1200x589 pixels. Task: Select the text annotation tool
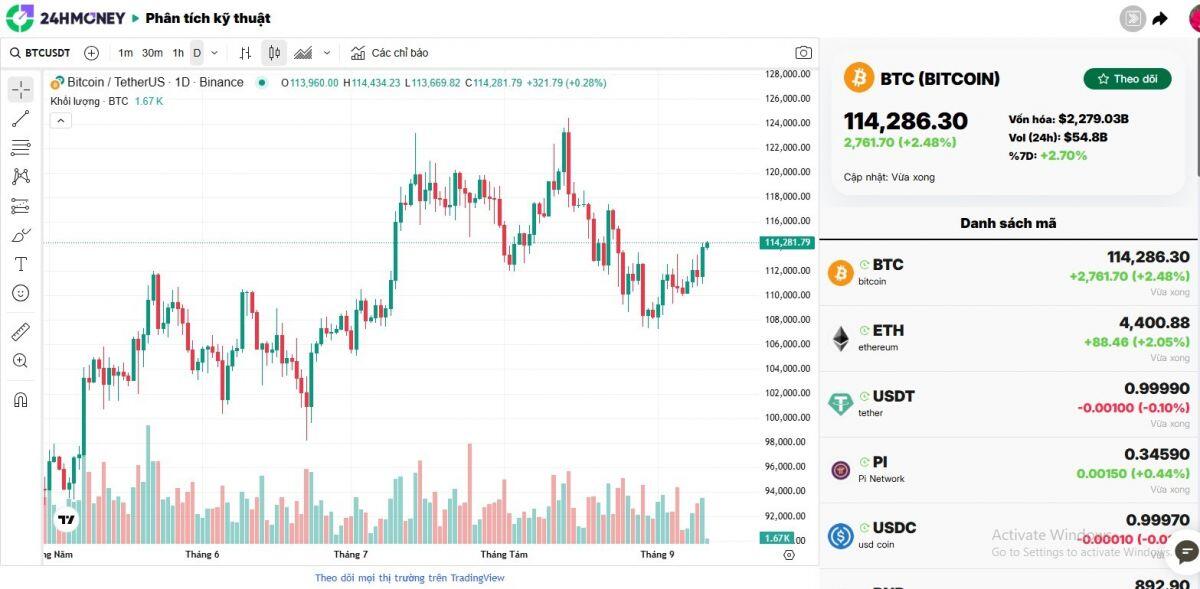(x=21, y=263)
